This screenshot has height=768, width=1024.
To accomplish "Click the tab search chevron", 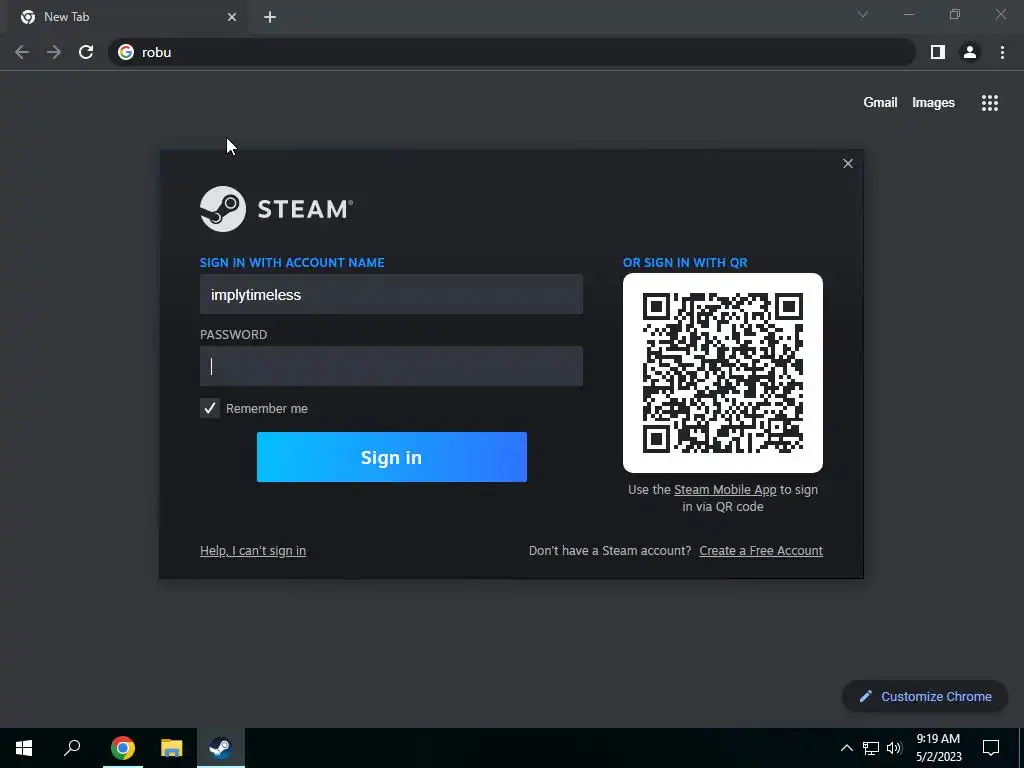I will point(863,14).
